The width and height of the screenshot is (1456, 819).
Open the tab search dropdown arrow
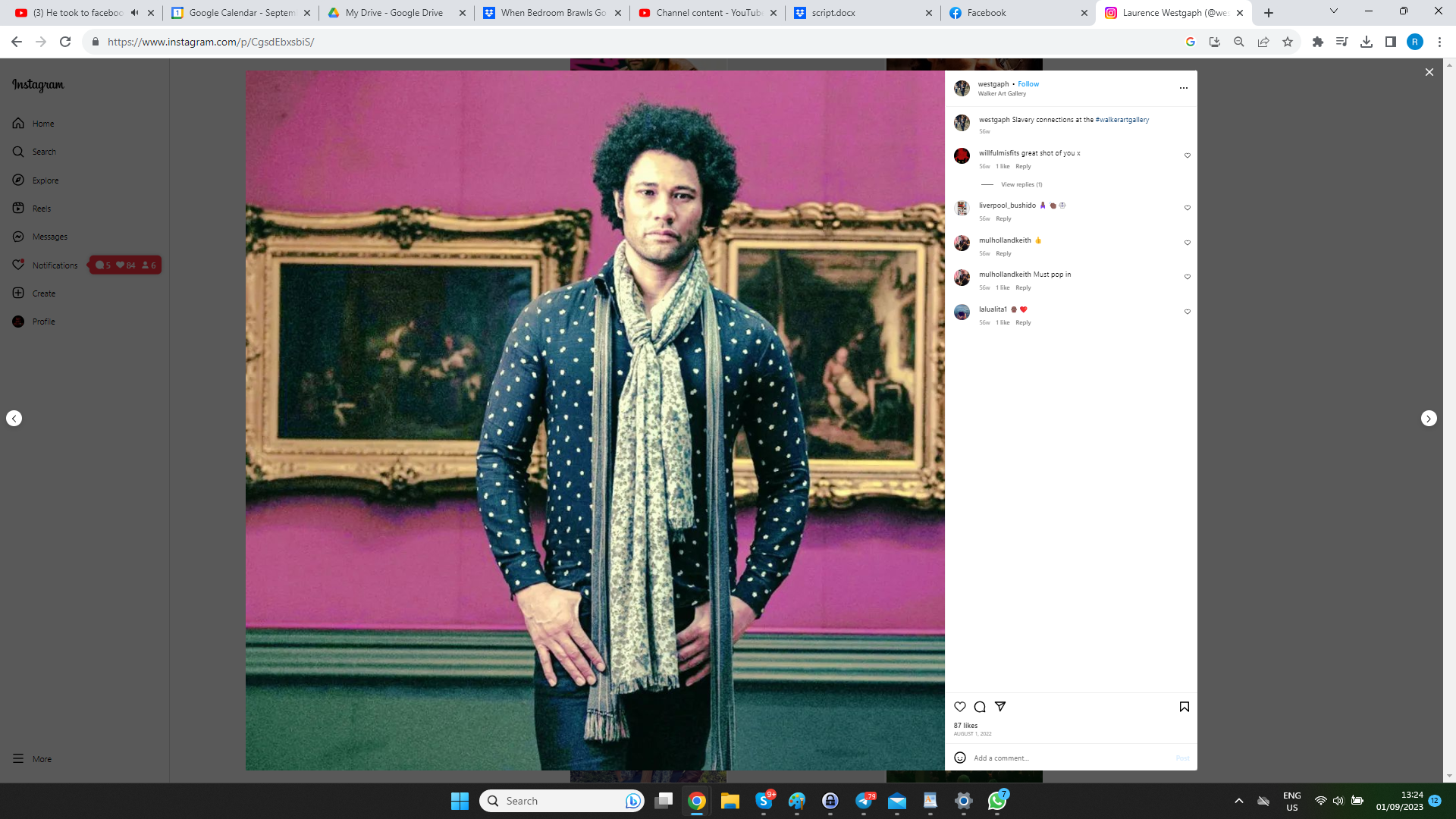(1334, 11)
